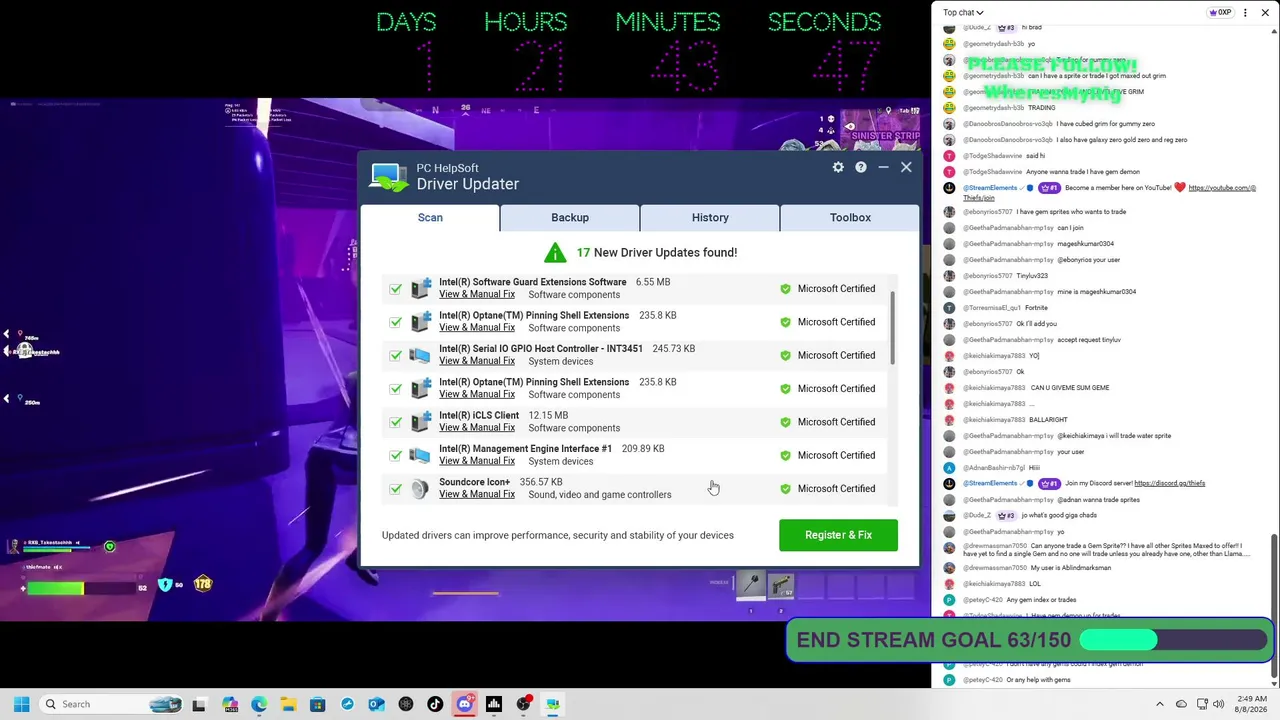Click the device icon for Management Engine Interface #1
The width and height of the screenshot is (1280, 720).
[420, 455]
